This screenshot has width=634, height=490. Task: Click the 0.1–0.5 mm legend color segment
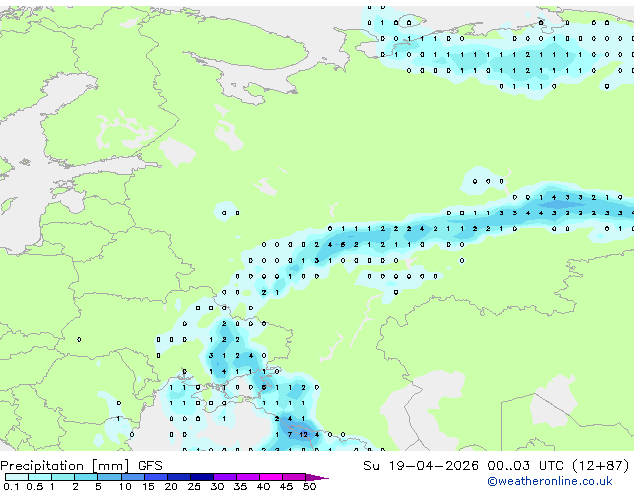tap(17, 477)
